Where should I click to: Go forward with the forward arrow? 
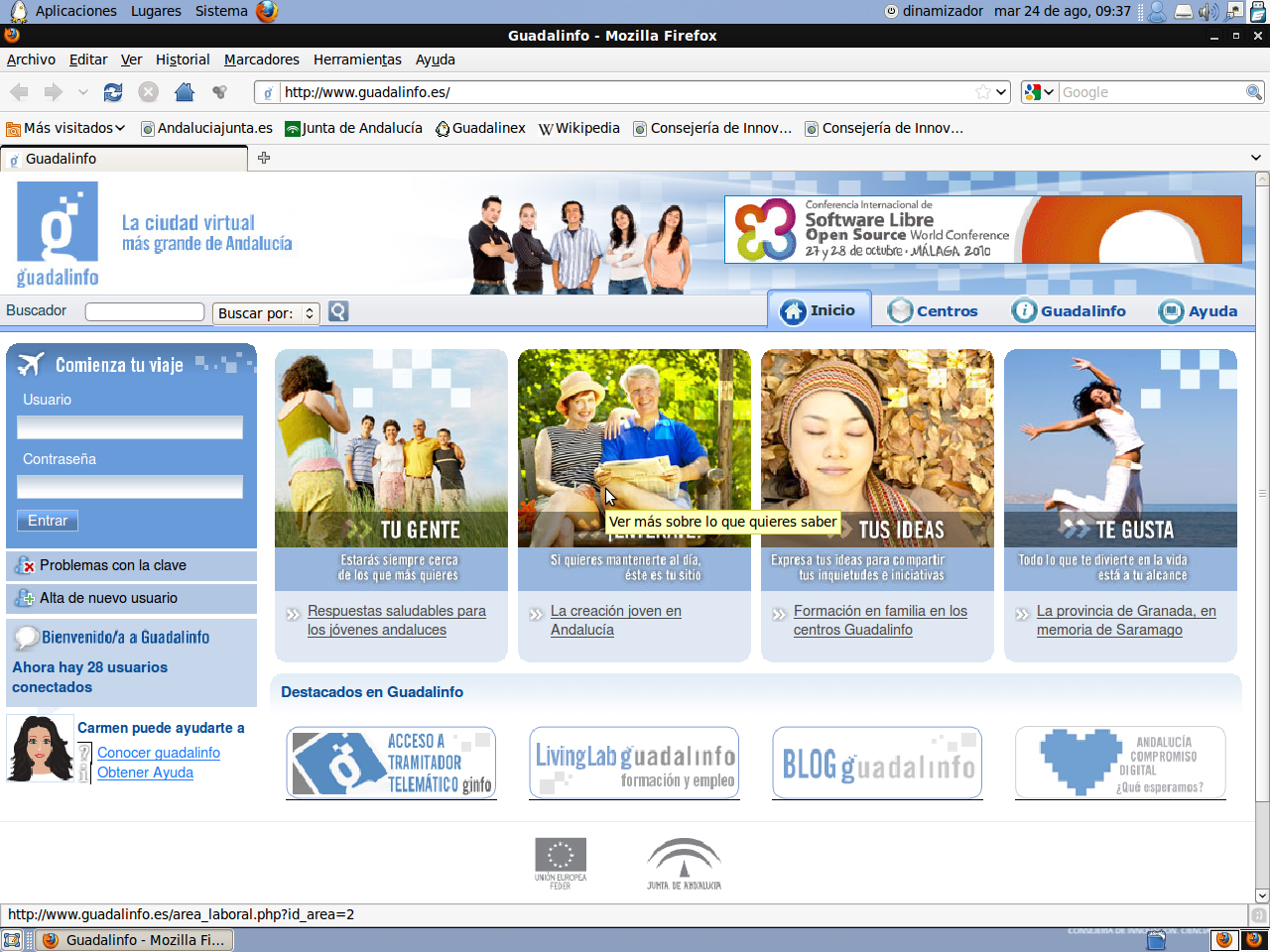[53, 92]
